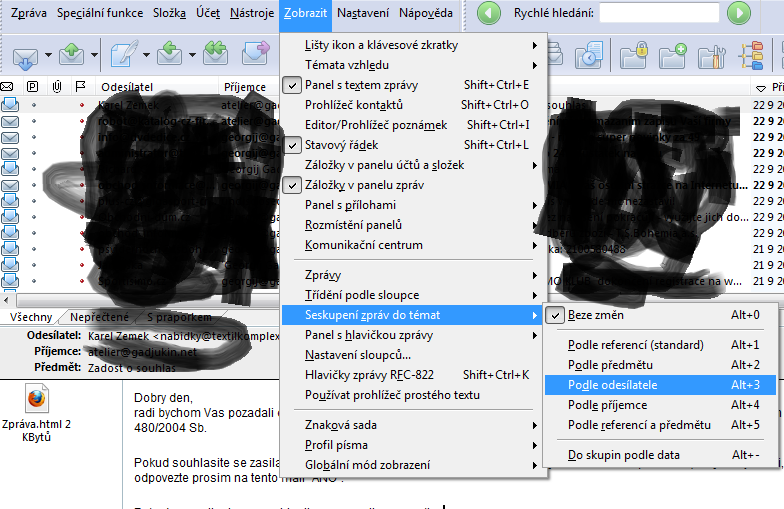The width and height of the screenshot is (784, 509).
Task: Click the reply to sender toolbar icon
Action: pyautogui.click(x=170, y=54)
